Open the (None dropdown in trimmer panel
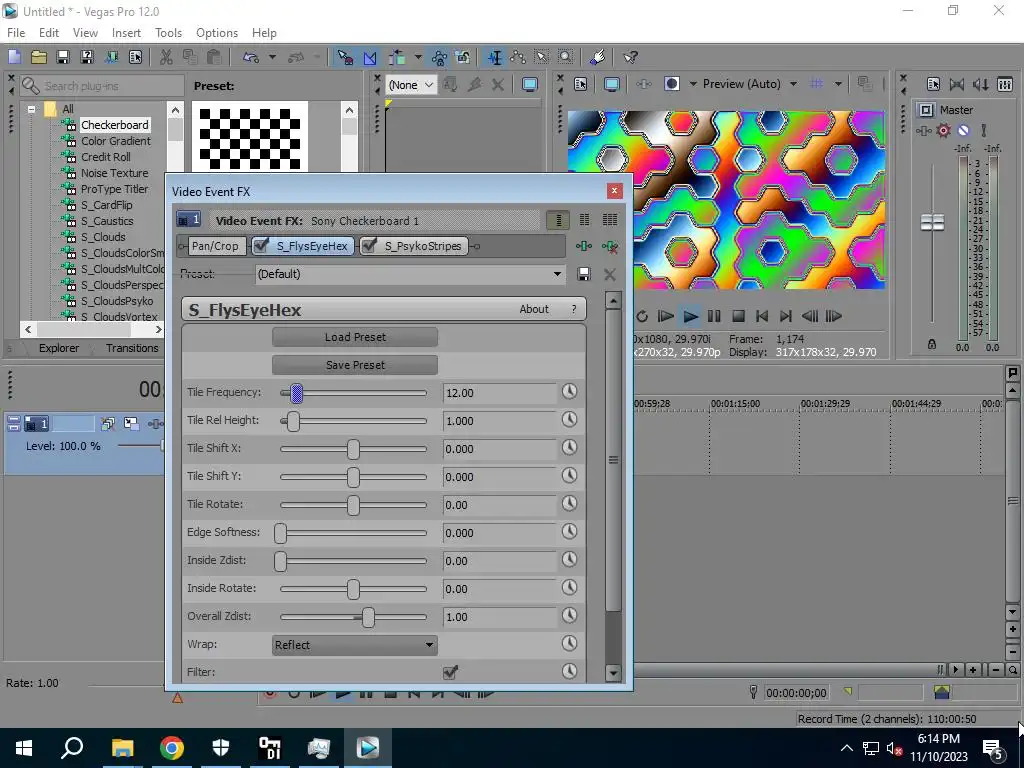This screenshot has width=1024, height=768. click(x=411, y=85)
